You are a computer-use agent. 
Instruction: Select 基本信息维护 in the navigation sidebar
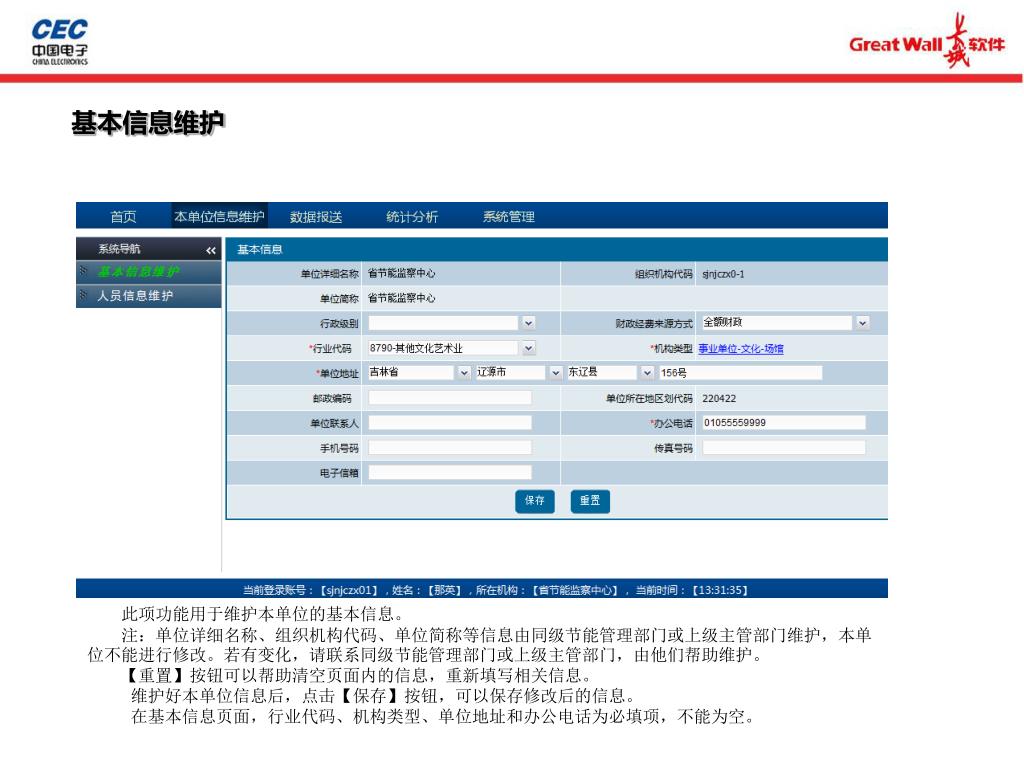149,272
